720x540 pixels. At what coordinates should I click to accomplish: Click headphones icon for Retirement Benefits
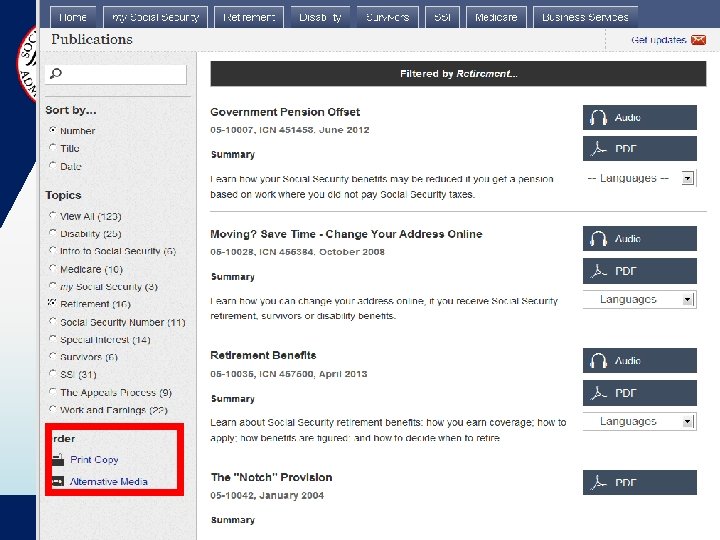coord(598,360)
